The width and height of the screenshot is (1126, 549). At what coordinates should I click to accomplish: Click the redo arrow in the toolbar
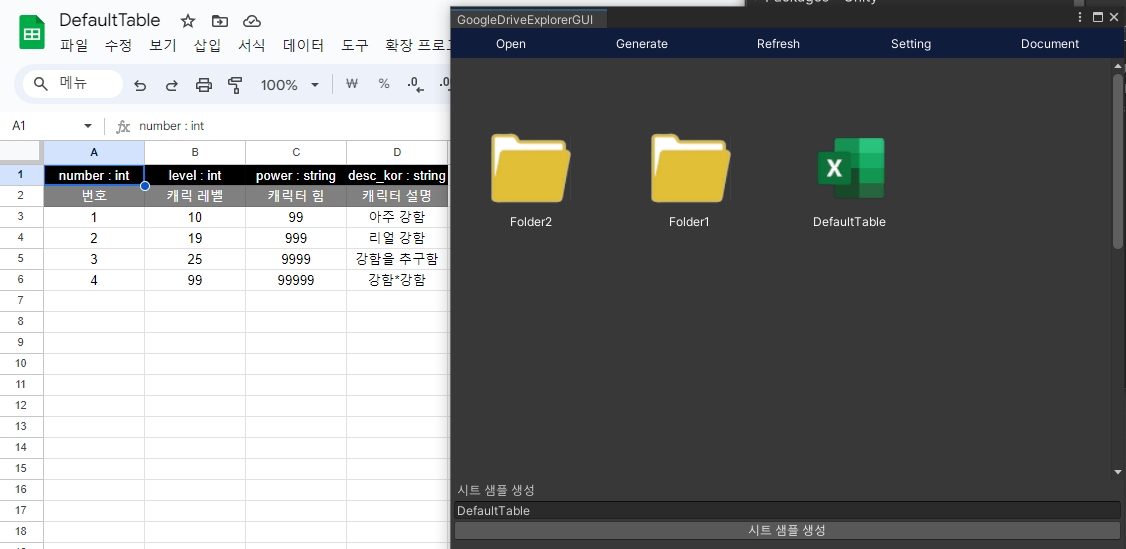172,85
